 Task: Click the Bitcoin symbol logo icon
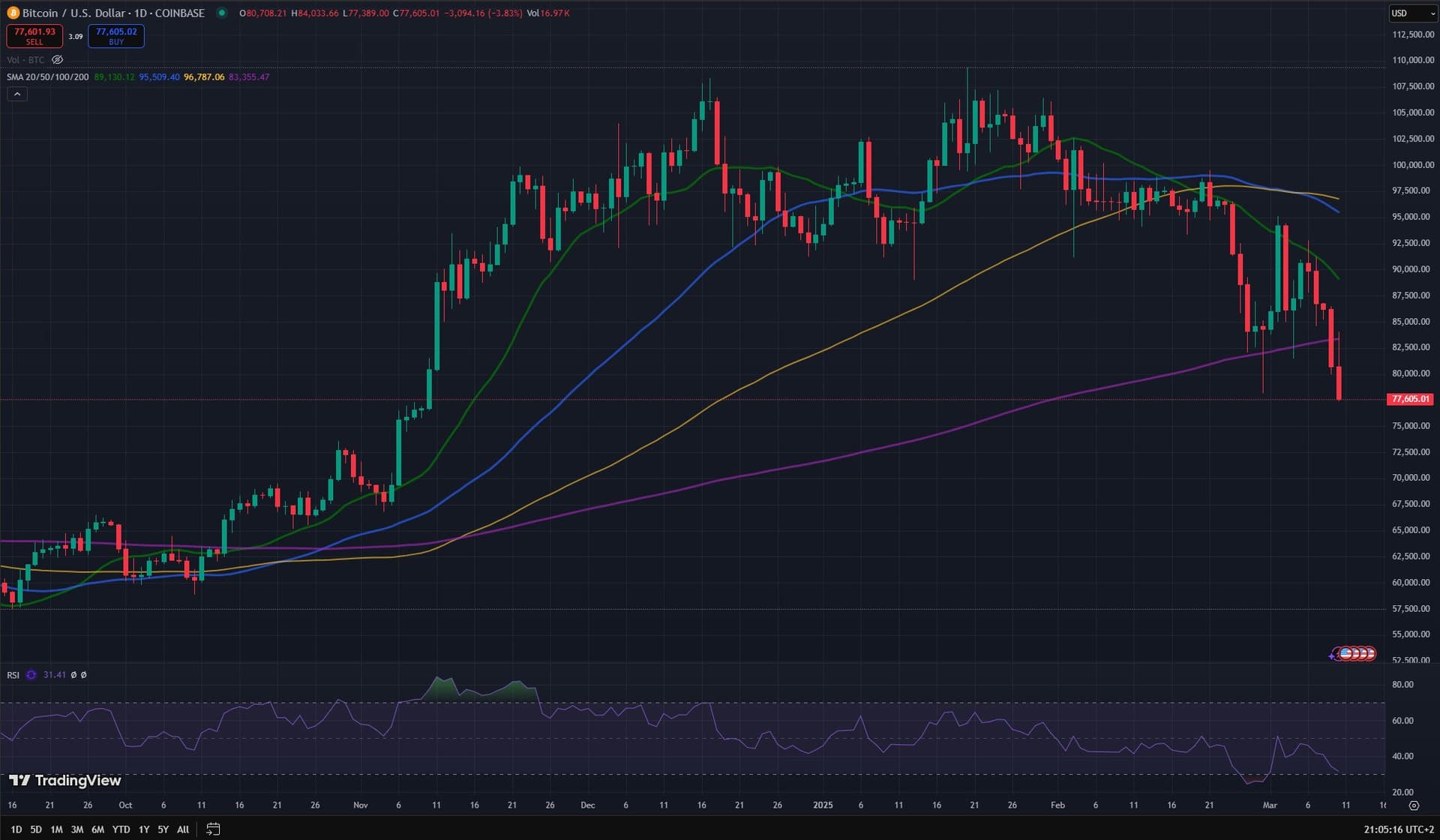tap(13, 13)
